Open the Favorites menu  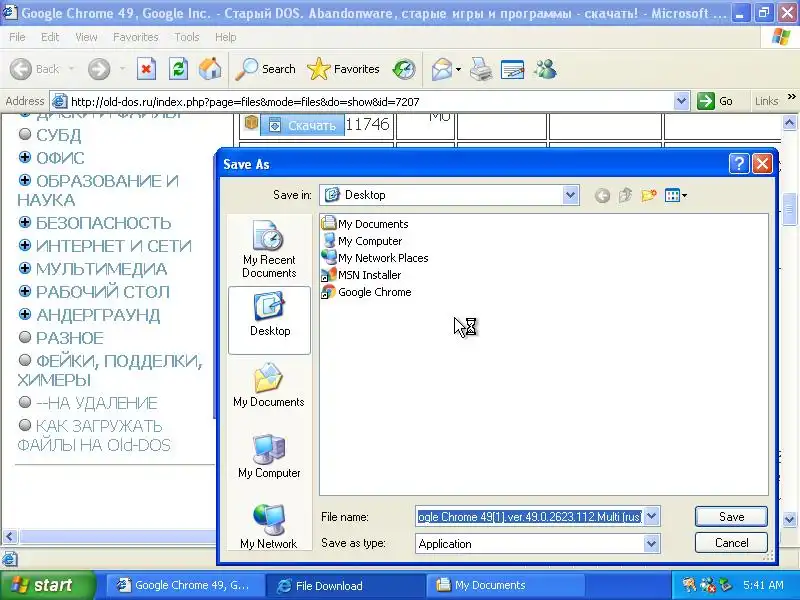[136, 37]
